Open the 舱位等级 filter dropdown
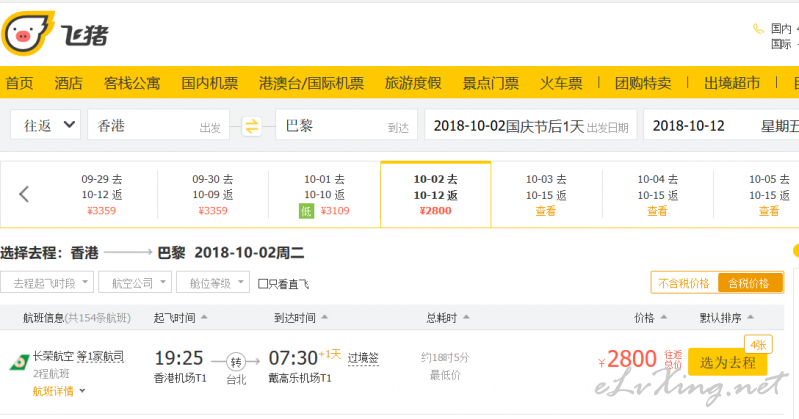799x419 pixels. pyautogui.click(x=213, y=283)
